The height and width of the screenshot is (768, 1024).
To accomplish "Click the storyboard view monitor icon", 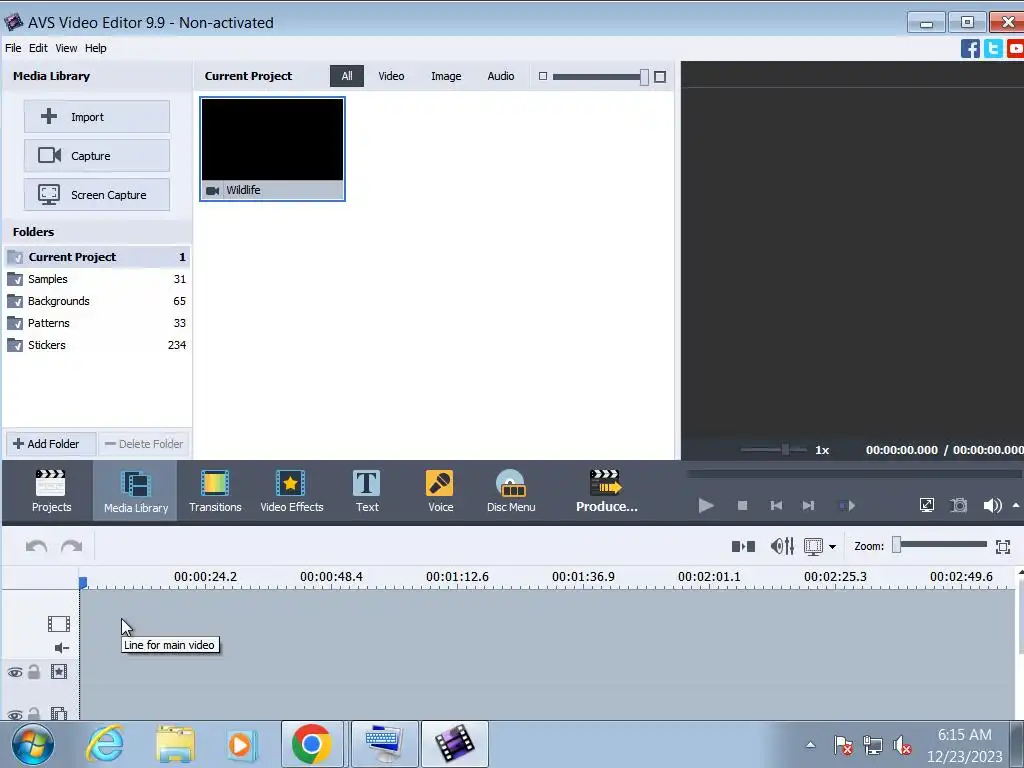I will (813, 547).
